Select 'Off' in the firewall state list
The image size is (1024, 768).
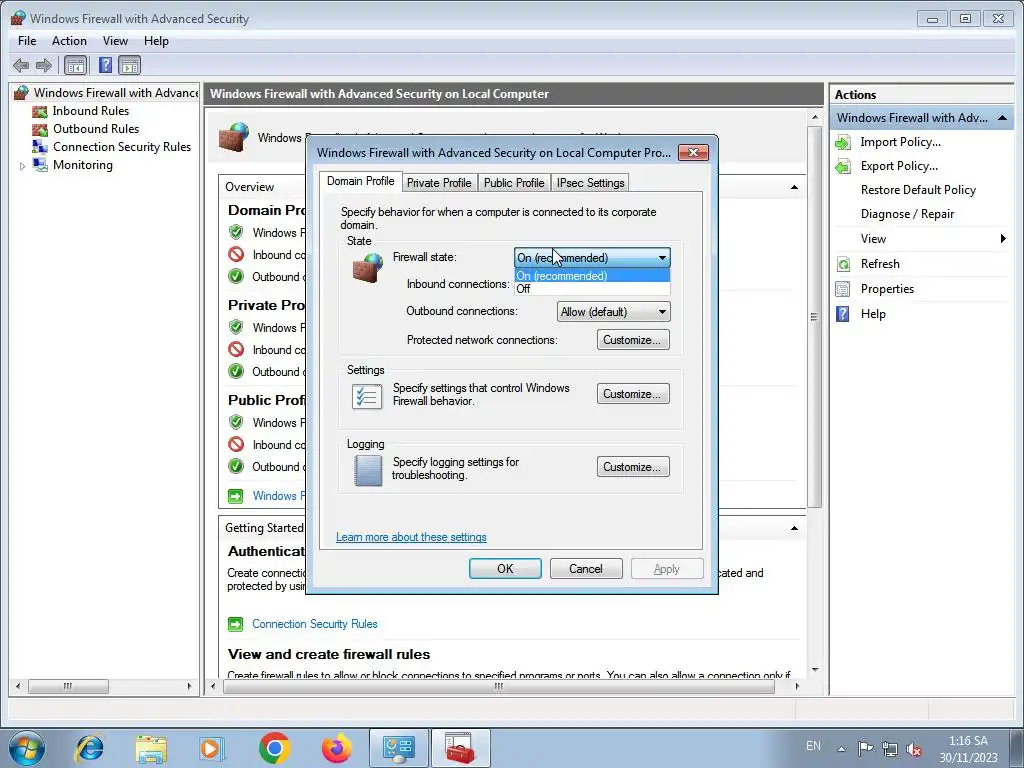pos(592,289)
